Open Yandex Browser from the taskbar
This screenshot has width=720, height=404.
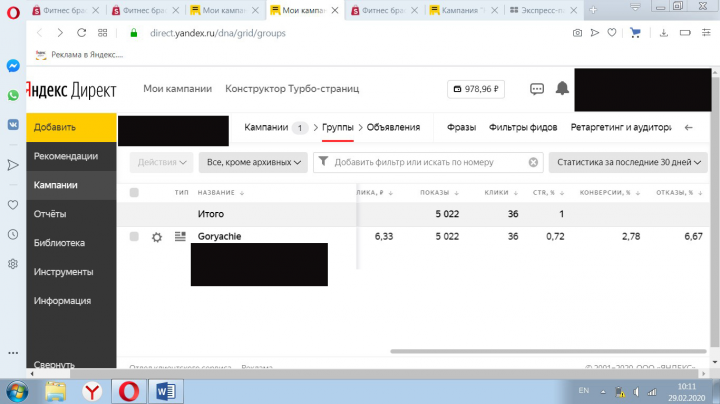click(92, 392)
